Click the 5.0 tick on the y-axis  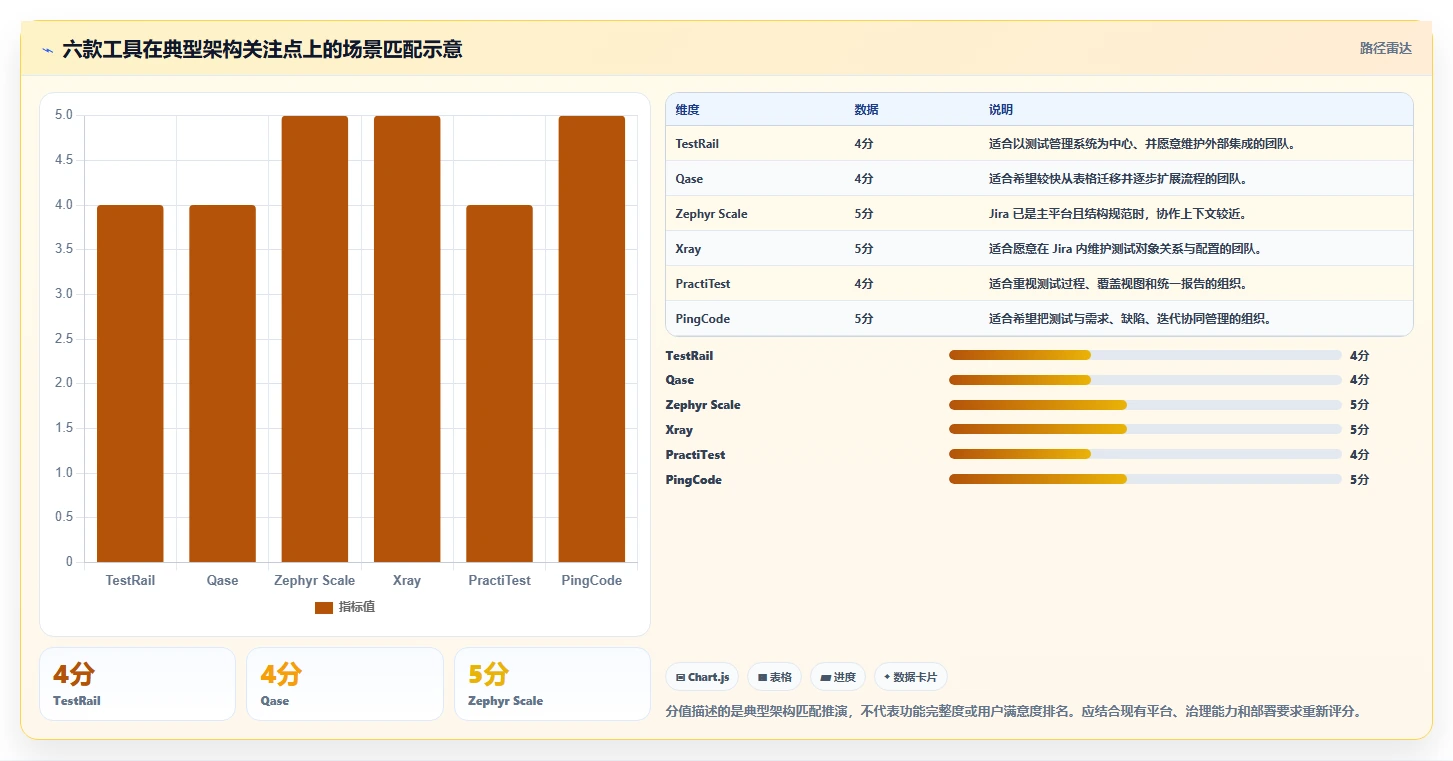click(63, 115)
